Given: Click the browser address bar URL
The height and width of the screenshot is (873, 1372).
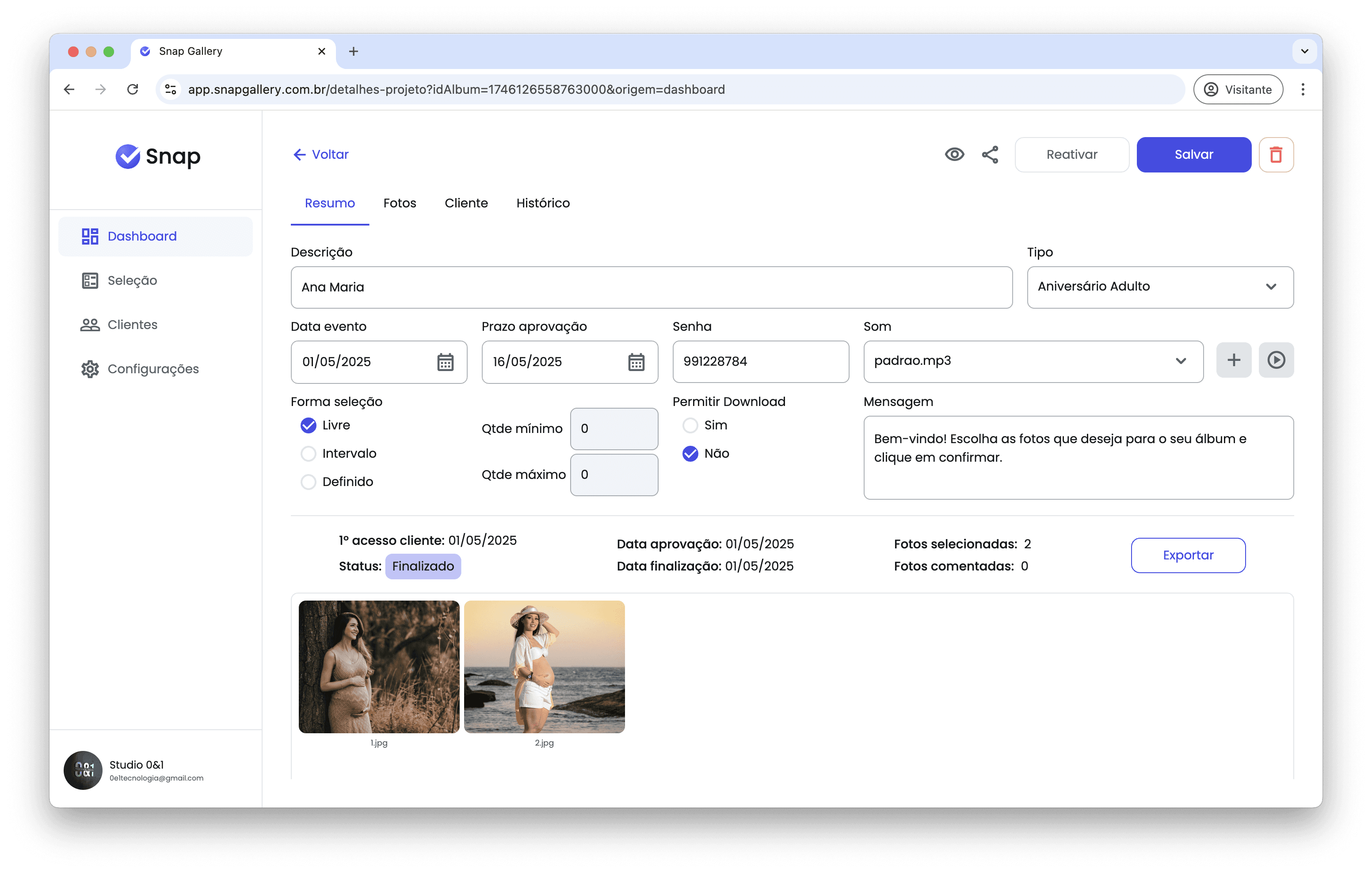Looking at the screenshot, I should [457, 89].
